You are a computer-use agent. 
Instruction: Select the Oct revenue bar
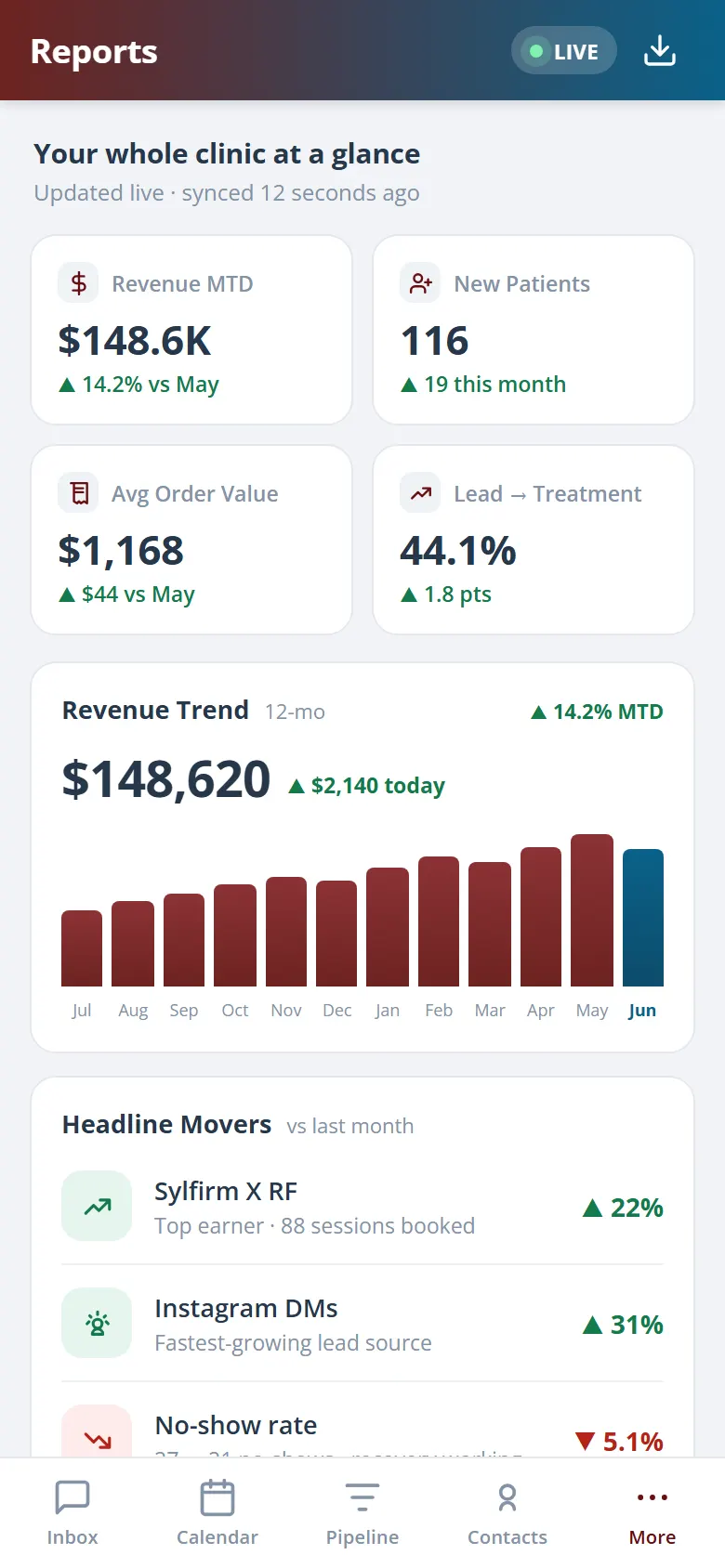235,935
